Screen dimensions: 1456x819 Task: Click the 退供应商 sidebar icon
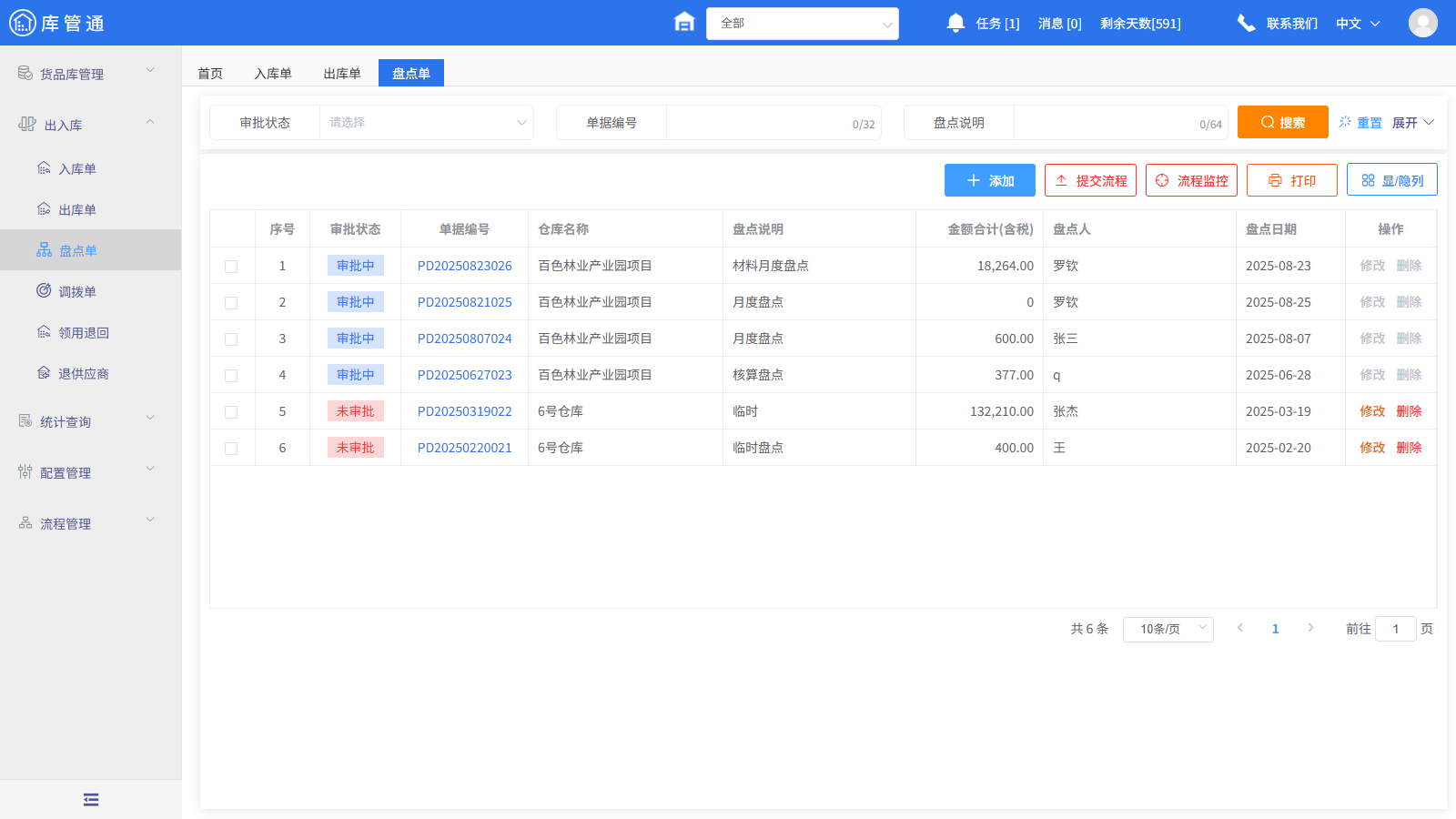[44, 373]
